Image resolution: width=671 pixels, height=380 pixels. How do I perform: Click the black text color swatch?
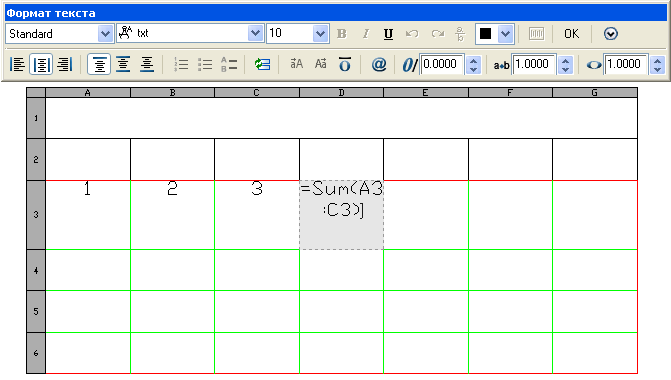coord(486,34)
